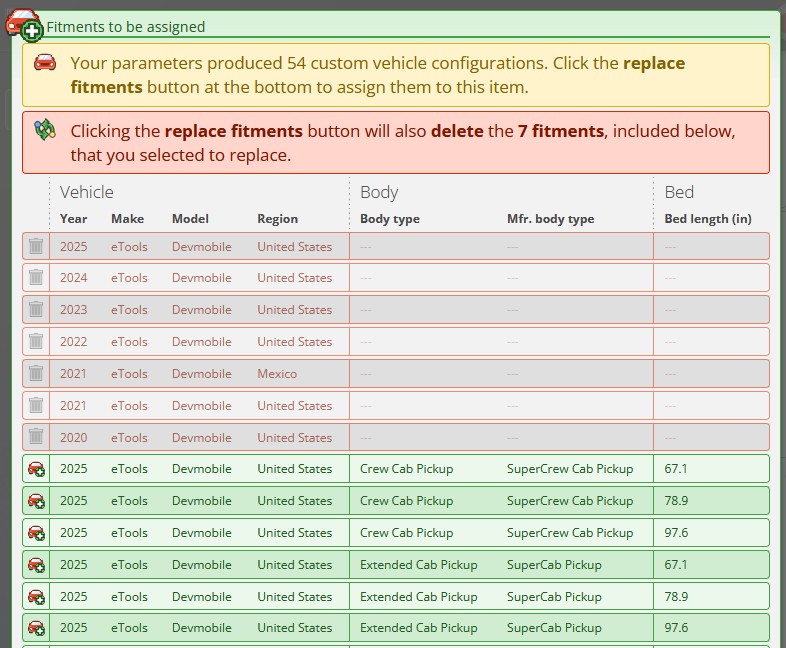Click trash icon on 2022 eTools row

[36, 342]
